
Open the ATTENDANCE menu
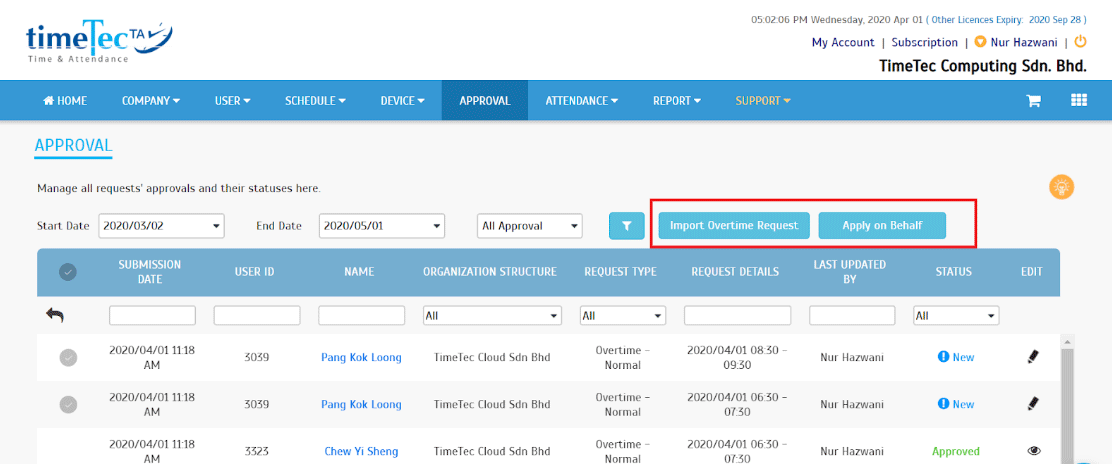582,101
